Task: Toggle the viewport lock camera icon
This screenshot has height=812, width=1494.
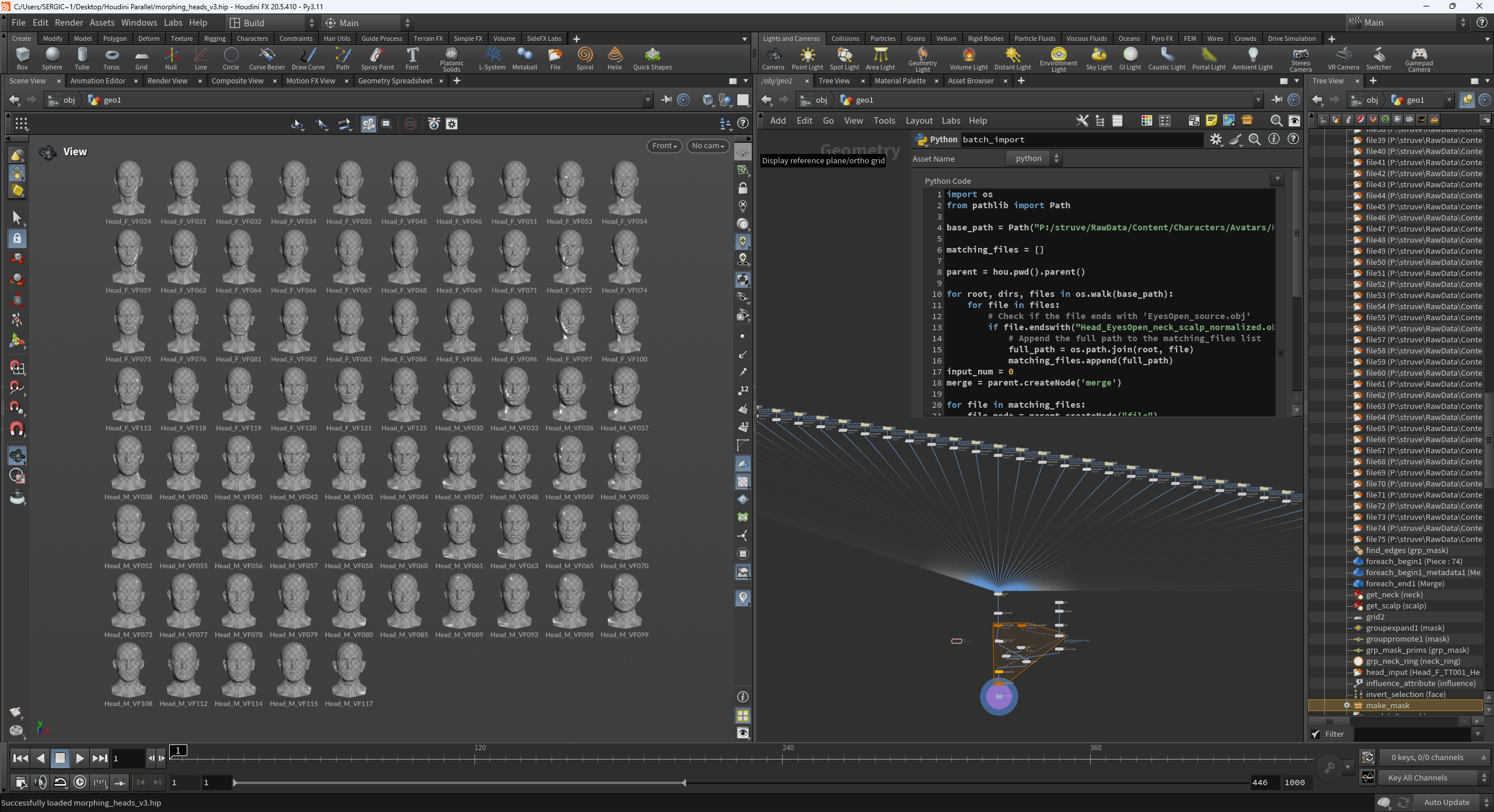Action: 743,188
